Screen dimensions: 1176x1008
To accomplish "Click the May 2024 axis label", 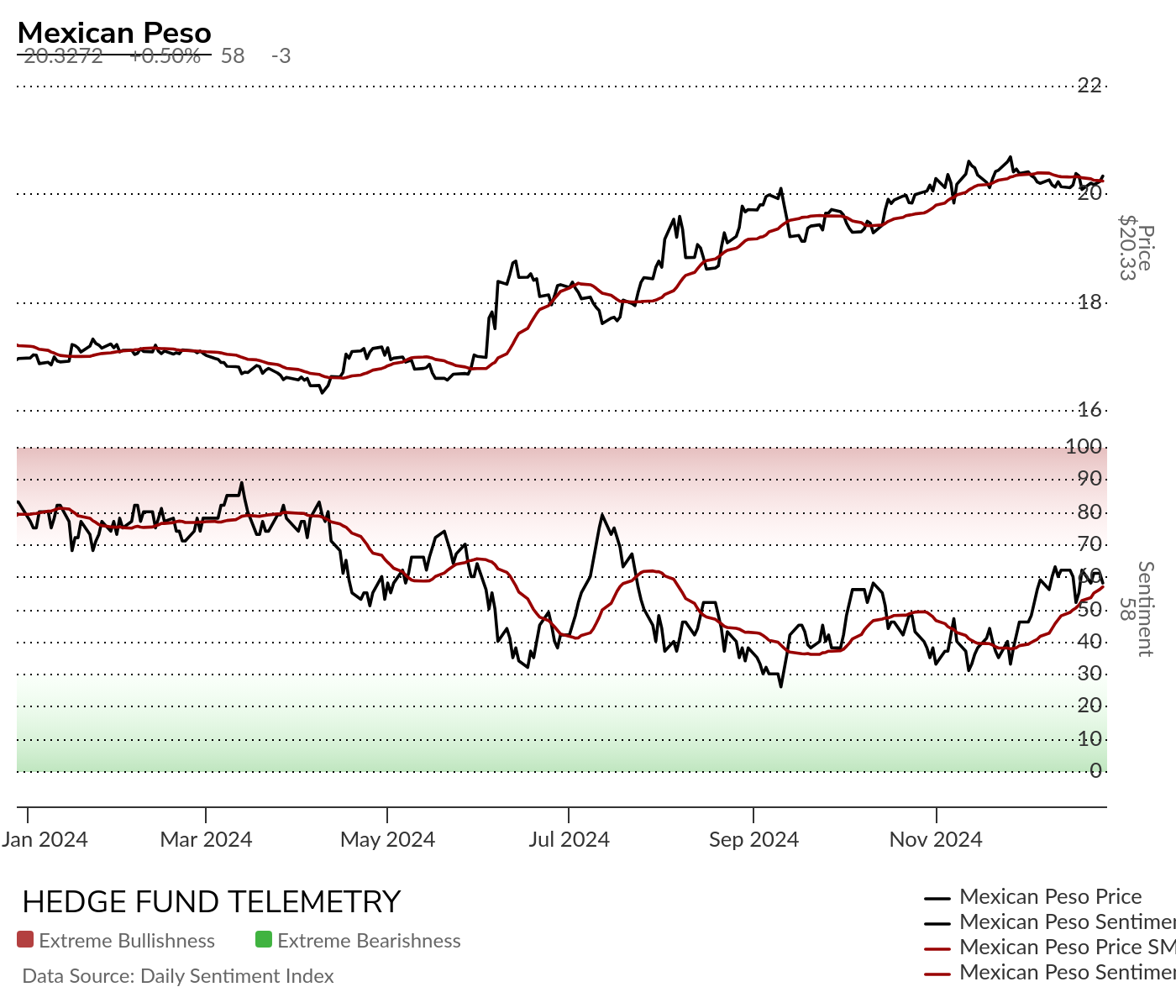I will point(387,839).
